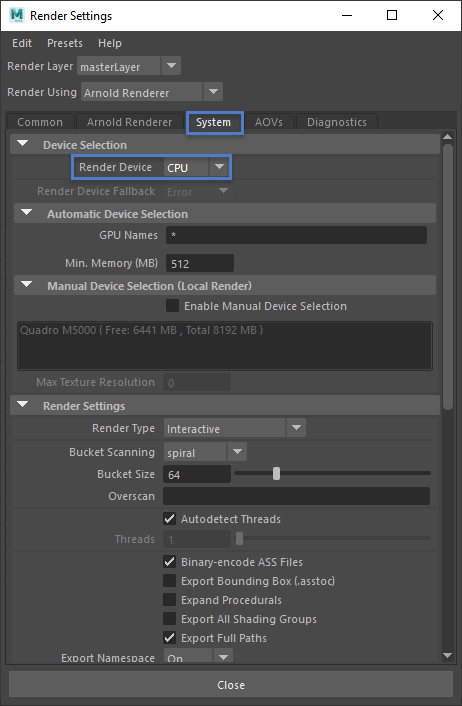This screenshot has width=462, height=706.
Task: Enable Export Bounding Box (.asstoc)
Action: (169, 581)
